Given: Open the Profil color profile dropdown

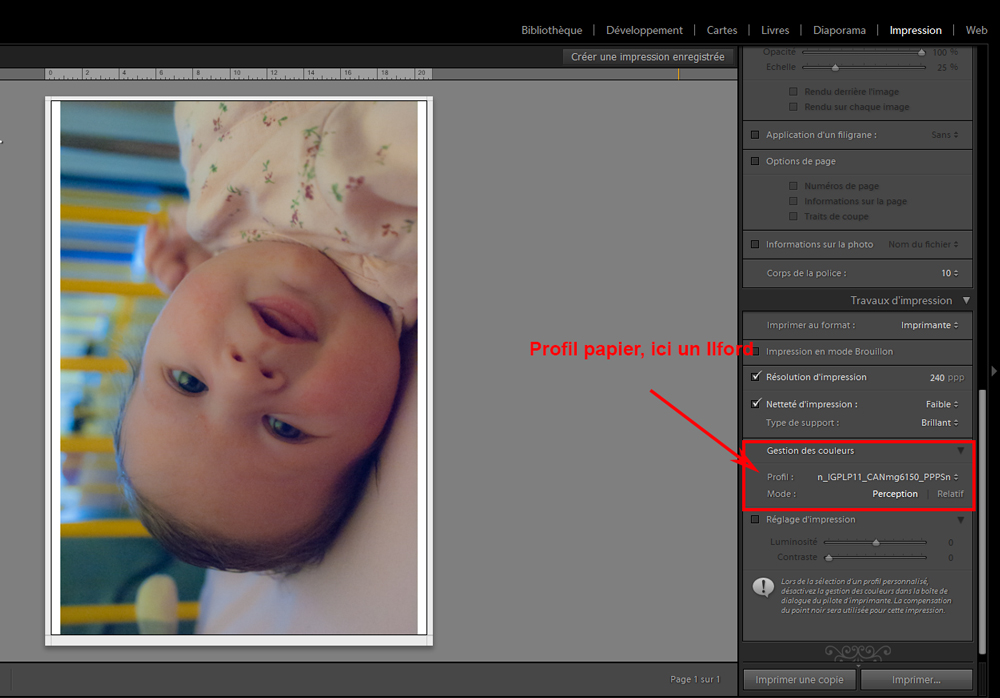Looking at the screenshot, I should 888,477.
